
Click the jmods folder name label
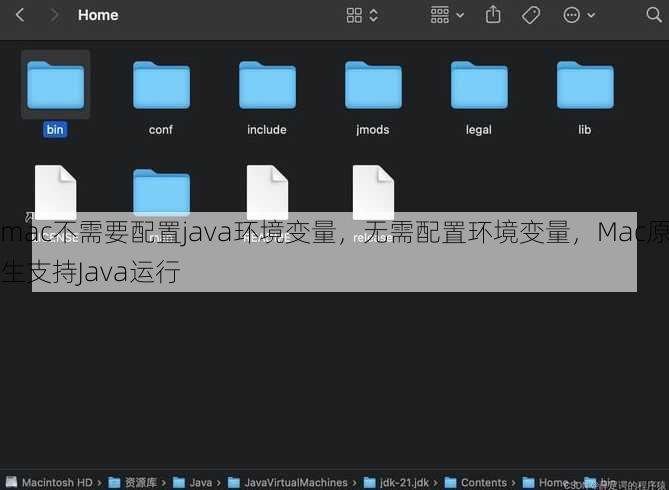(x=372, y=130)
